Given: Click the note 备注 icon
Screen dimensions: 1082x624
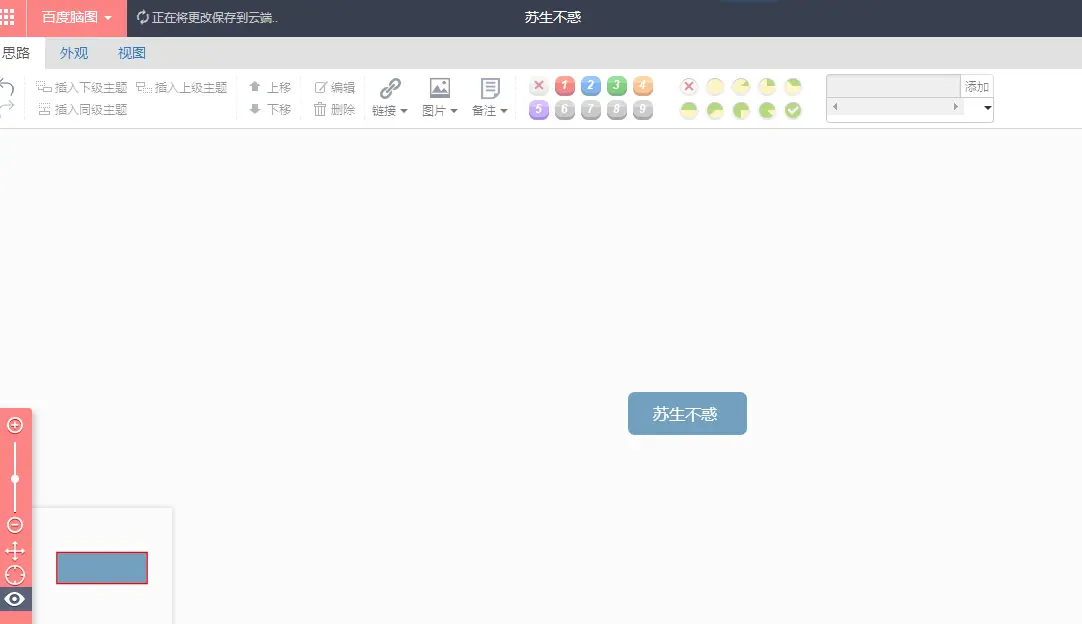Looking at the screenshot, I should pyautogui.click(x=490, y=88).
